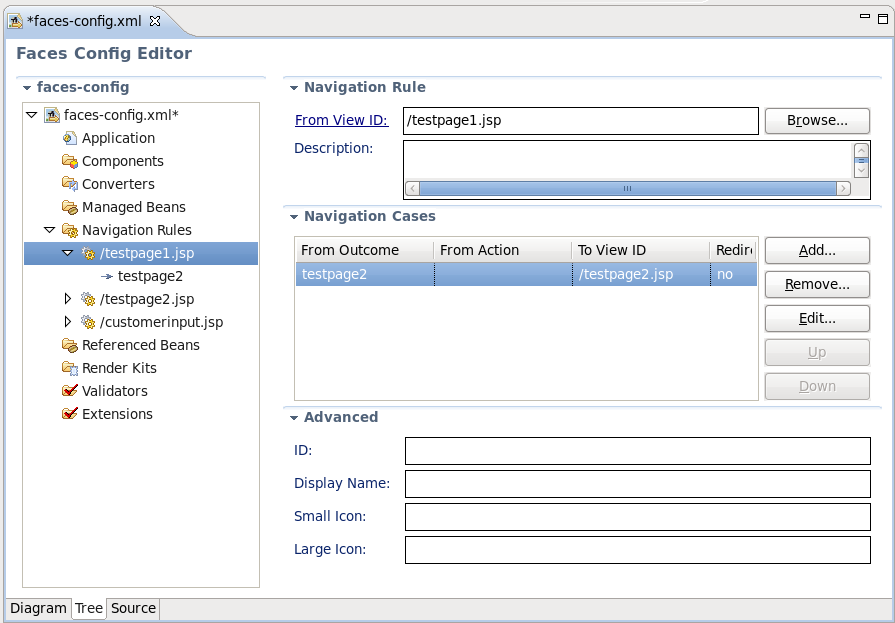Click the Extensions node icon

point(68,414)
